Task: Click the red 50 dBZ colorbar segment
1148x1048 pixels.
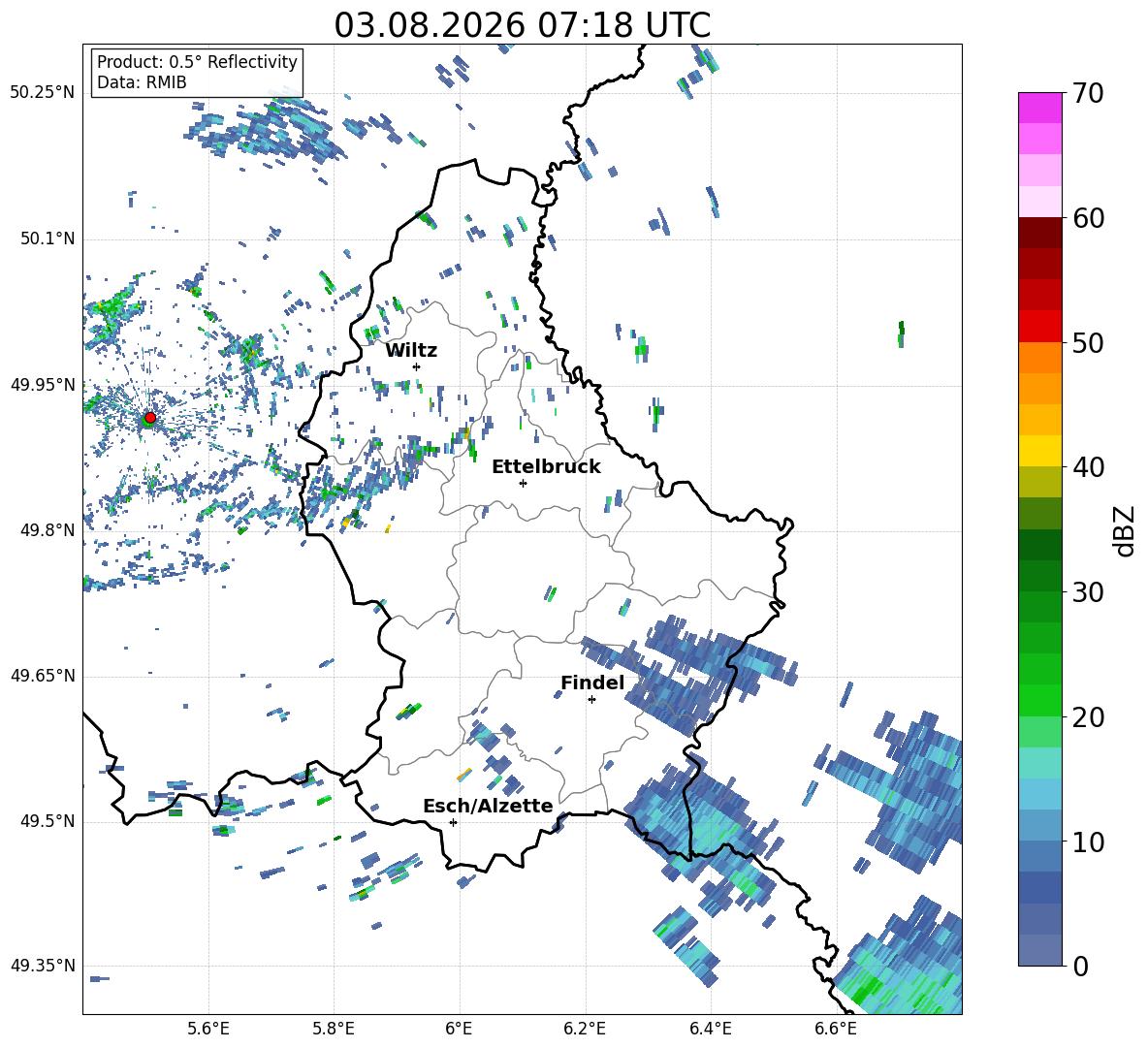Action: tap(1039, 327)
